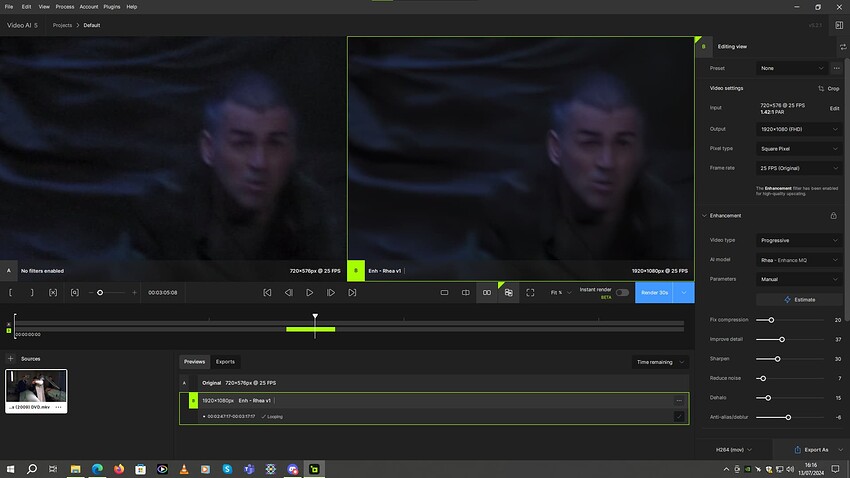The height and width of the screenshot is (478, 850).
Task: Add a source with the plus icon
Action: [x=11, y=358]
